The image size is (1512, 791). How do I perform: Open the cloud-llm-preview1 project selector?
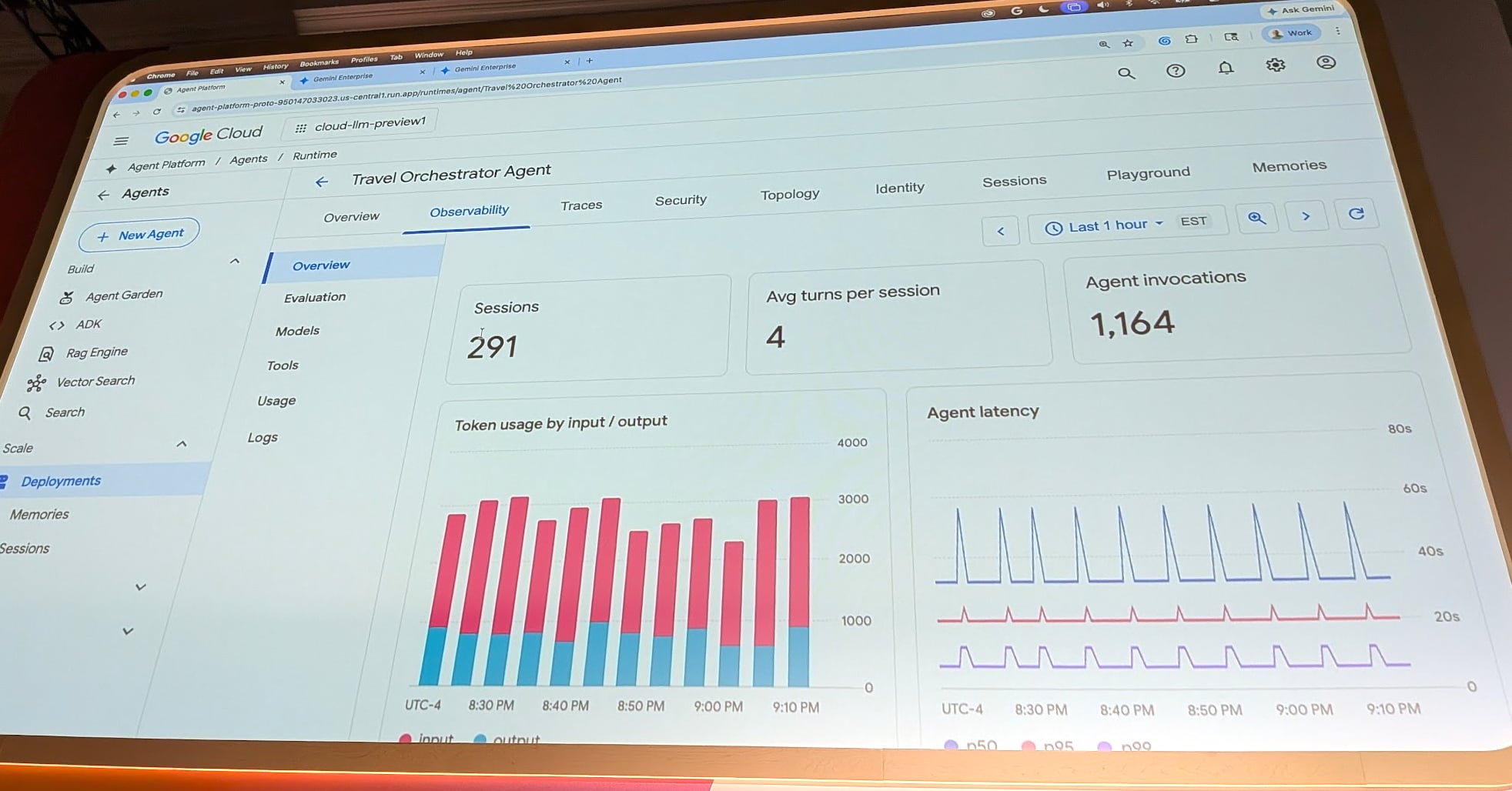point(360,124)
